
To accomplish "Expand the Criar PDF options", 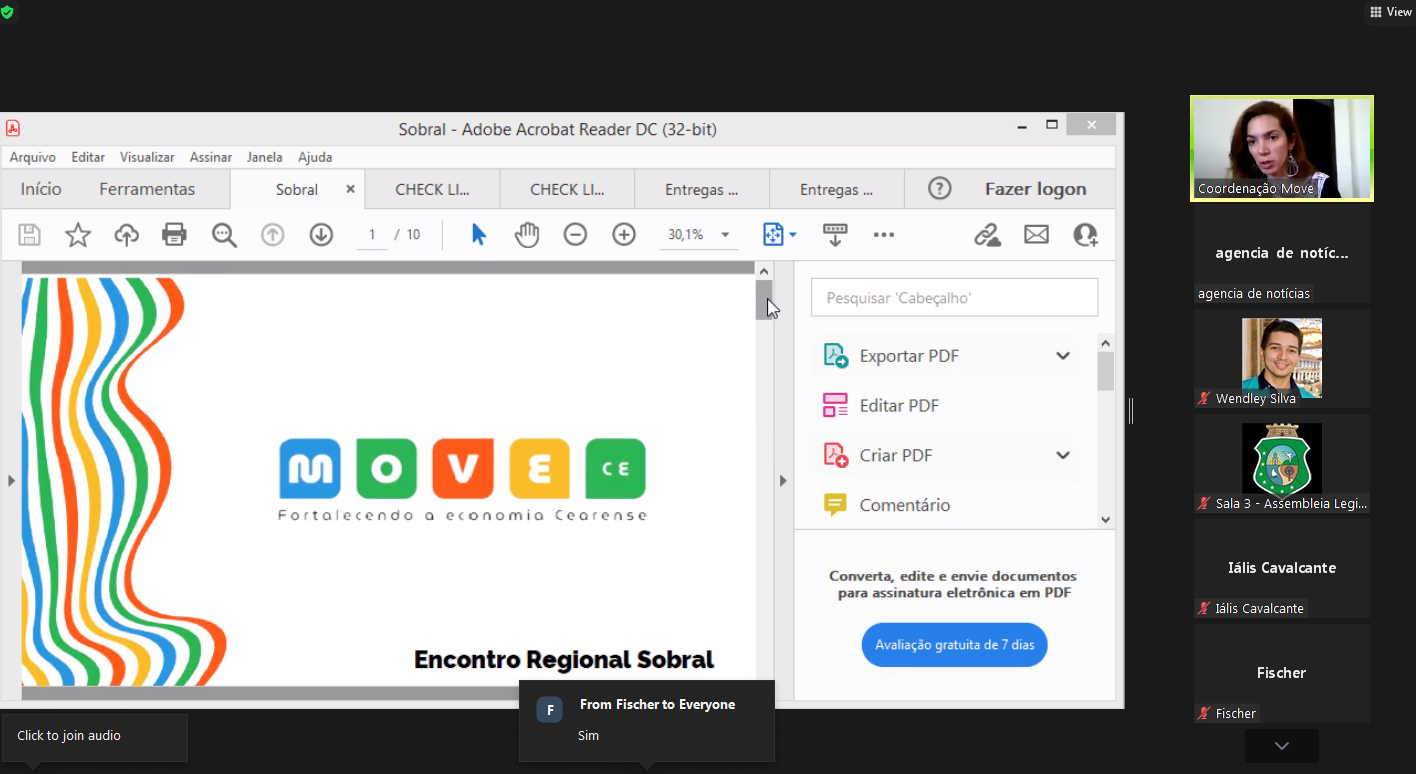I will point(1062,455).
